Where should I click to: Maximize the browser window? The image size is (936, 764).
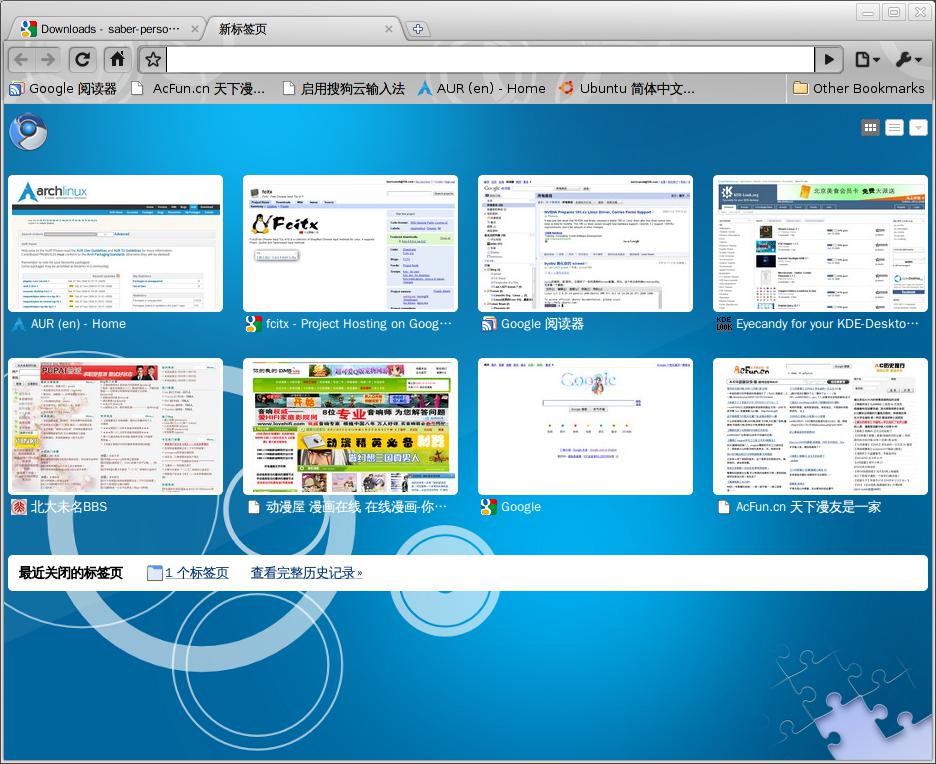point(894,12)
